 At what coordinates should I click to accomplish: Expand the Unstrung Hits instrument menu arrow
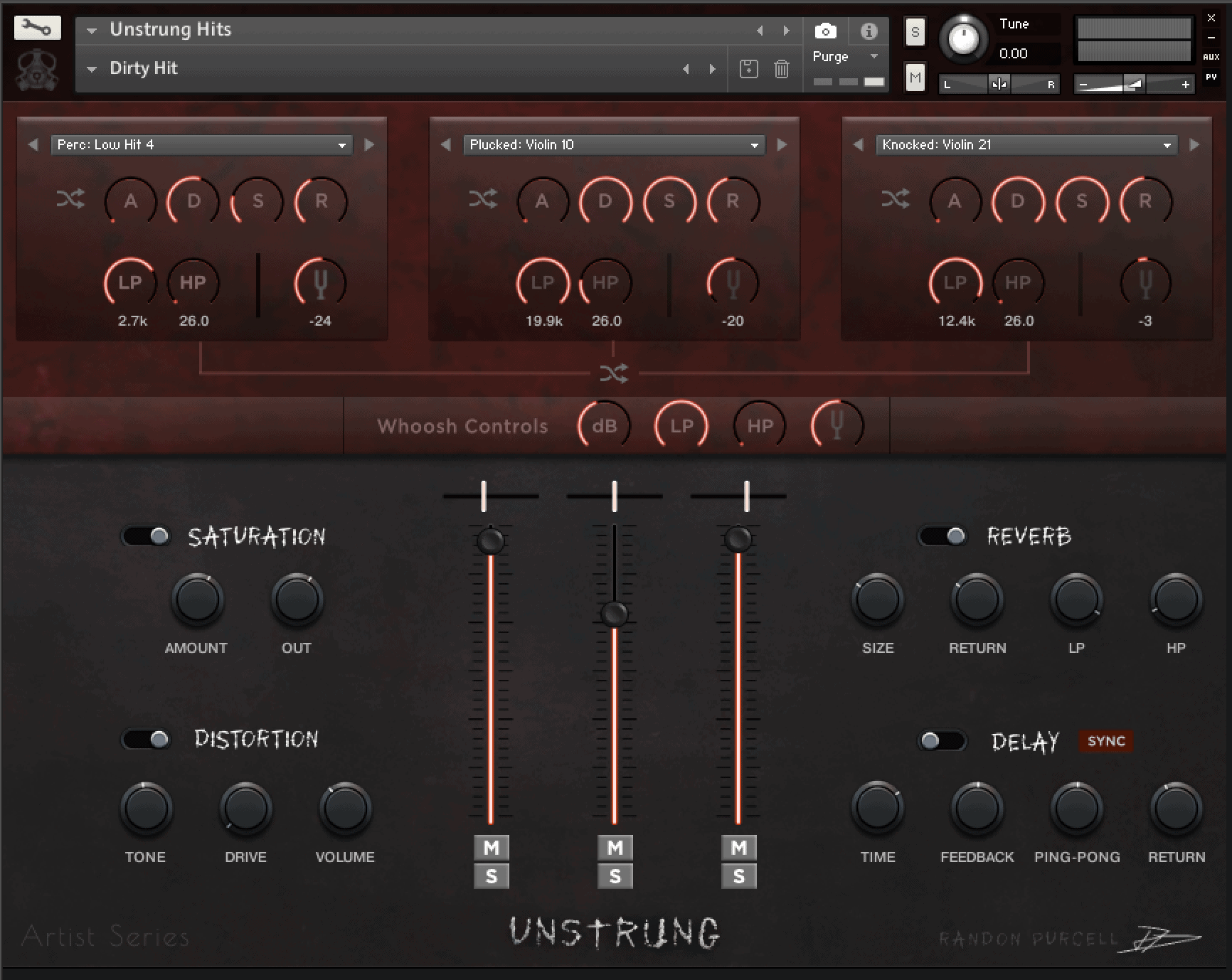point(92,31)
